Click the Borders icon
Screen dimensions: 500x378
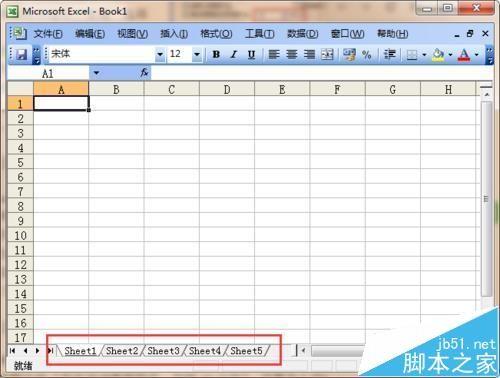click(412, 54)
